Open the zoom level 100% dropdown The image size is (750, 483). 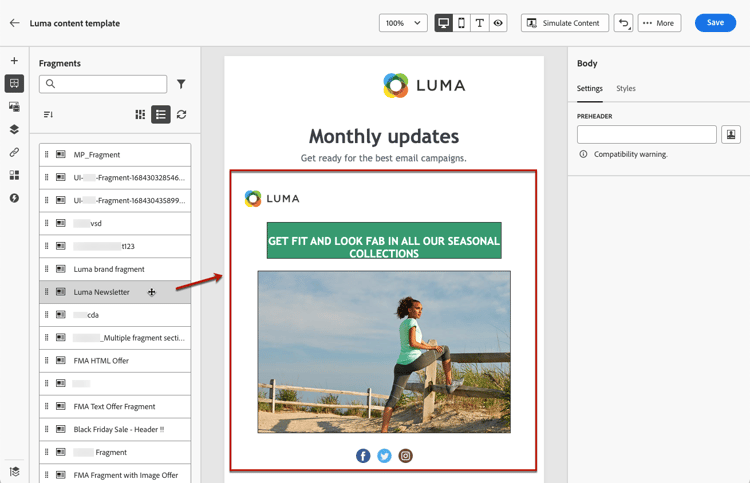(x=403, y=23)
